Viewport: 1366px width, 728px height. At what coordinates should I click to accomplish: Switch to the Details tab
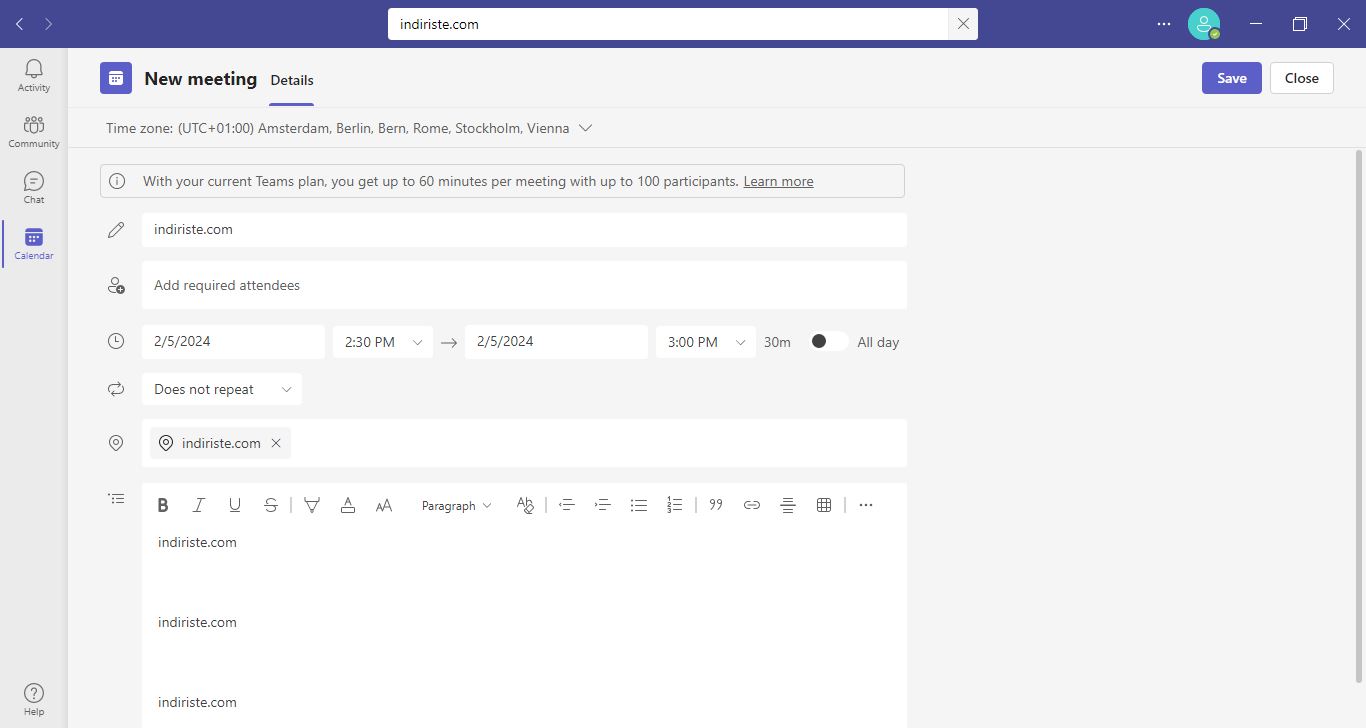pyautogui.click(x=292, y=80)
